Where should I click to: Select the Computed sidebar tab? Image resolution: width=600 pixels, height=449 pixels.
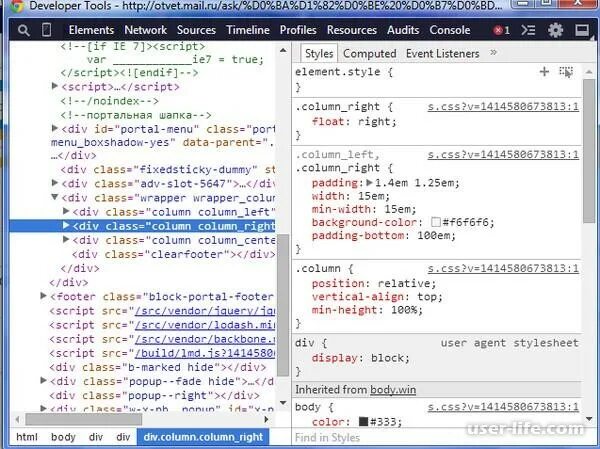[x=369, y=54]
